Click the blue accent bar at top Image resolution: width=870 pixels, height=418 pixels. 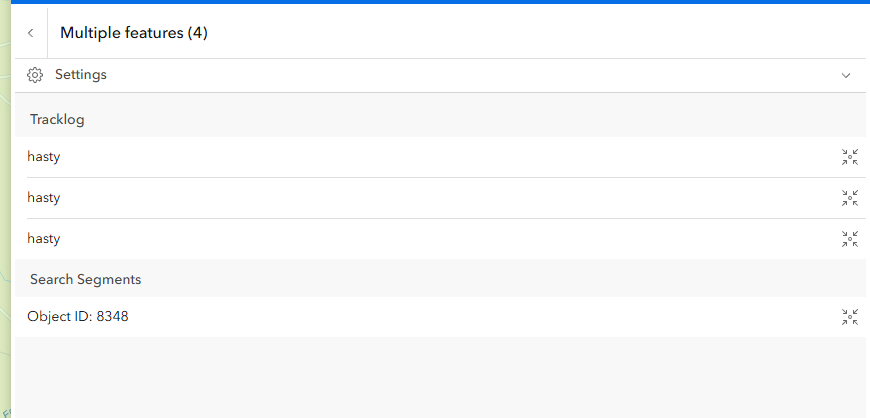pyautogui.click(x=440, y=2)
